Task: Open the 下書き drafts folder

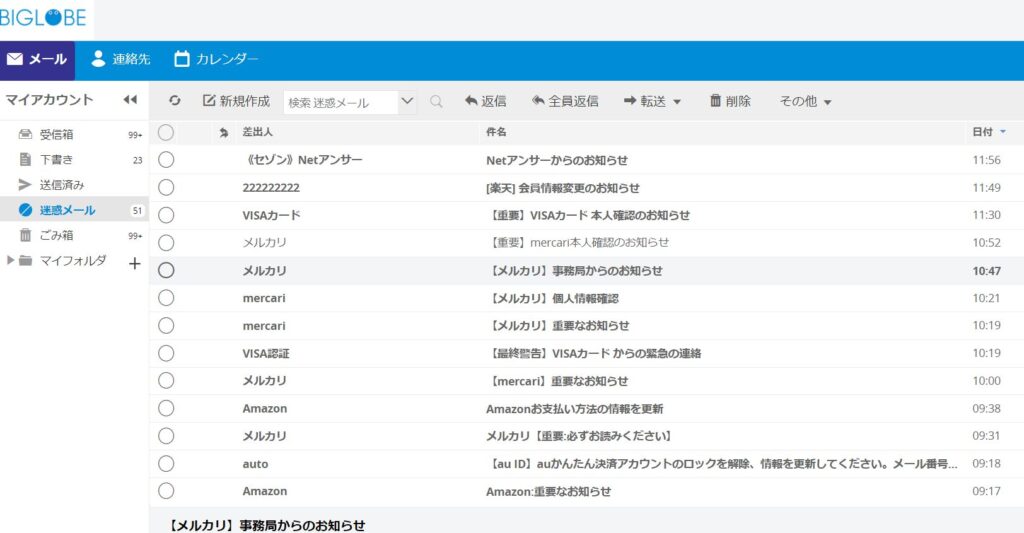Action: (x=56, y=160)
